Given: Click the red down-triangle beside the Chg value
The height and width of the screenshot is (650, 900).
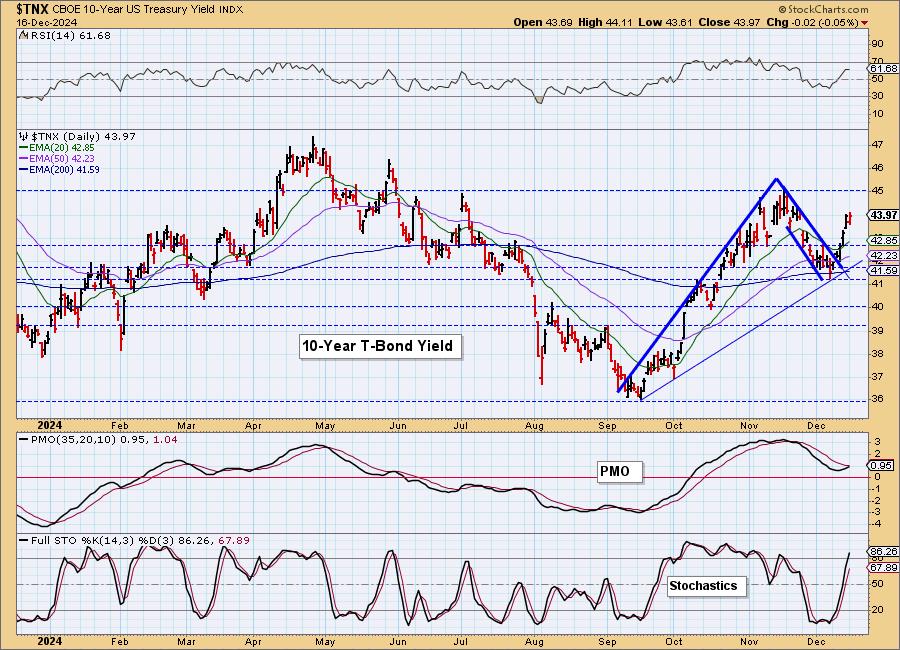Looking at the screenshot, I should (x=865, y=23).
